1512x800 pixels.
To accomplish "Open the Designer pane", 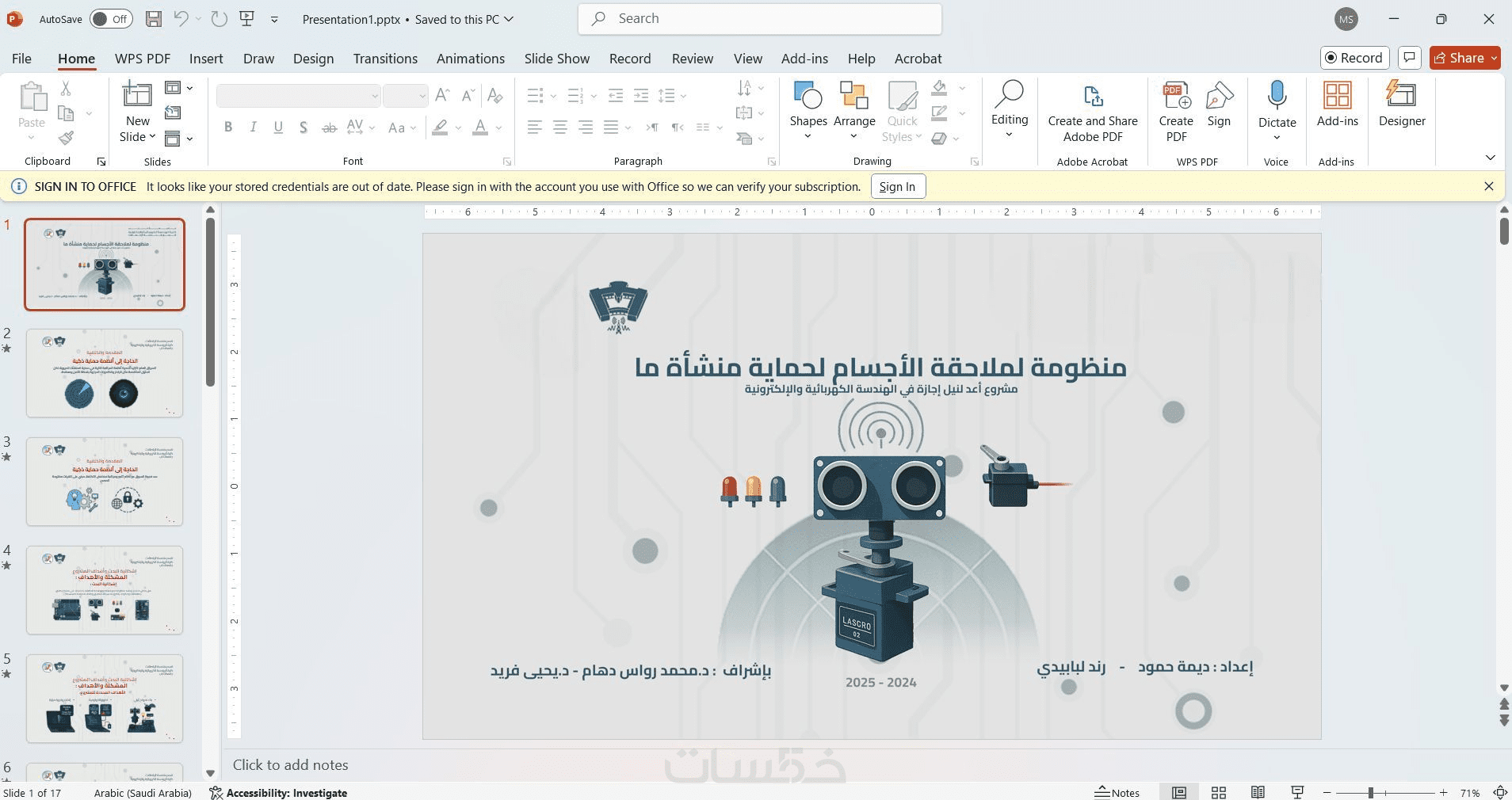I will click(1402, 105).
